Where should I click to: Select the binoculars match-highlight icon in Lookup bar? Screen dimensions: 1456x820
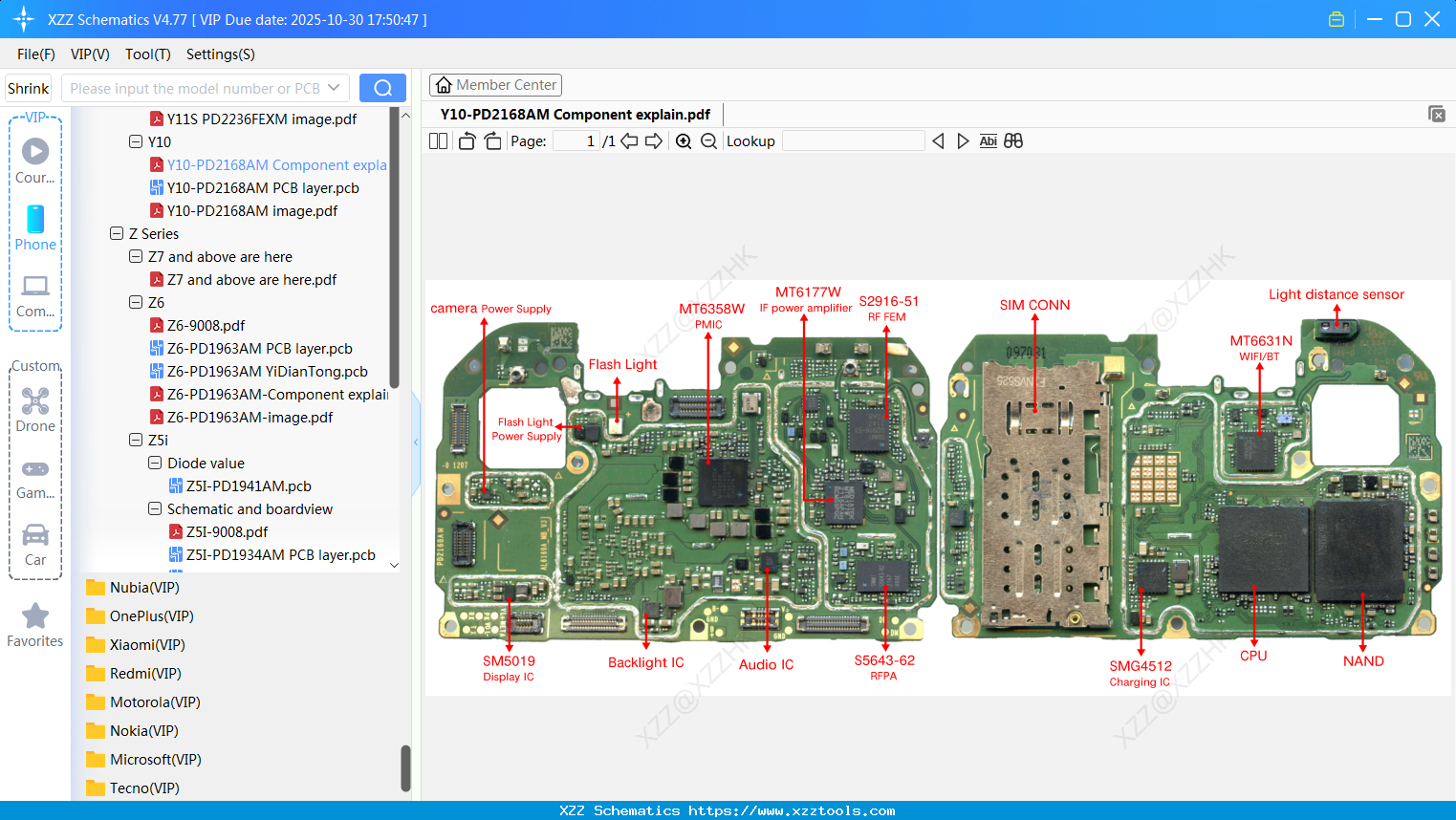tap(1013, 140)
